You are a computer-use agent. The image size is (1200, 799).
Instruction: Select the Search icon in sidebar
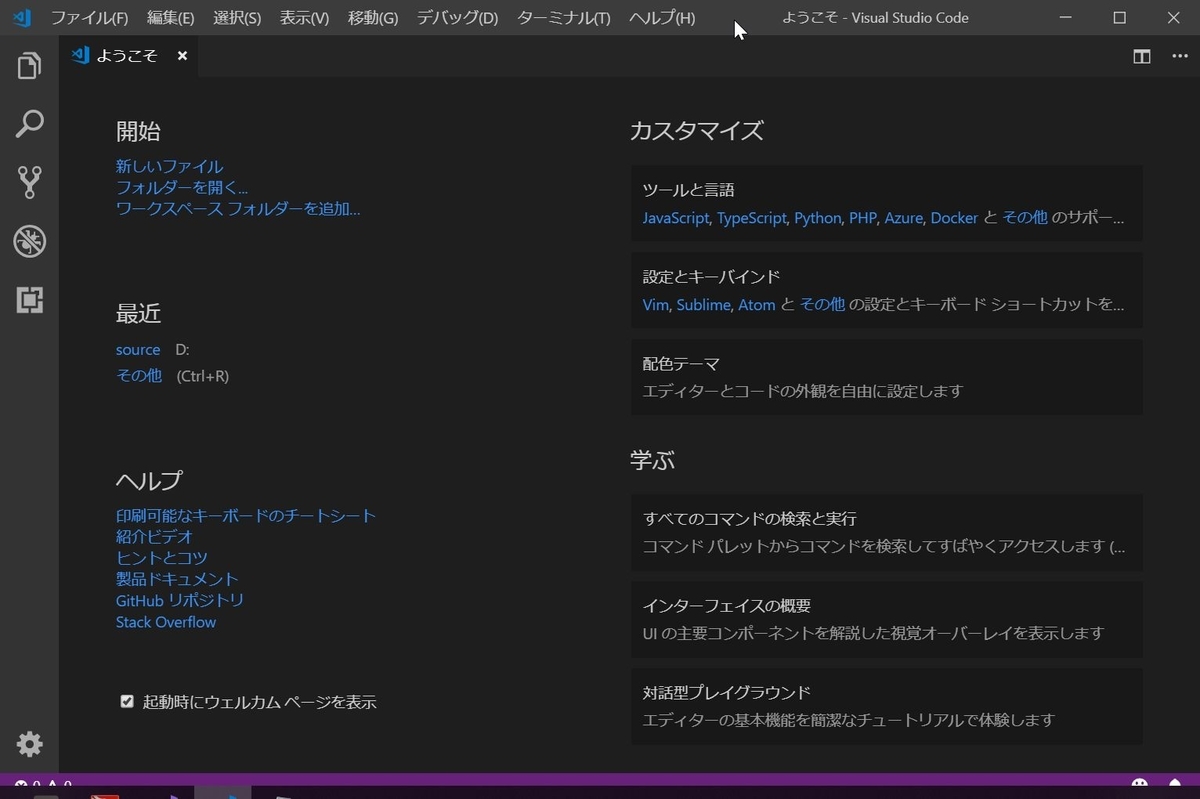pos(29,123)
